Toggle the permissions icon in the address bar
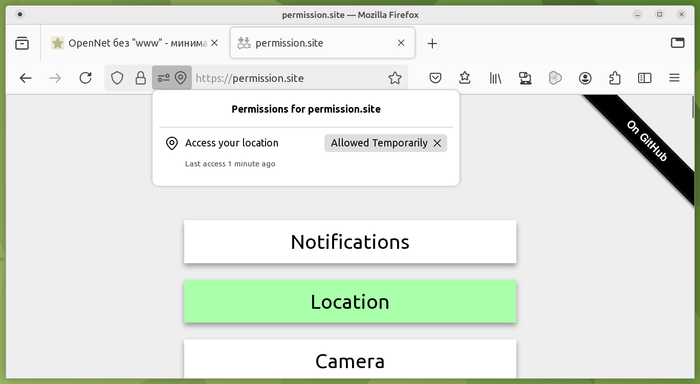This screenshot has height=384, width=700. 172,78
